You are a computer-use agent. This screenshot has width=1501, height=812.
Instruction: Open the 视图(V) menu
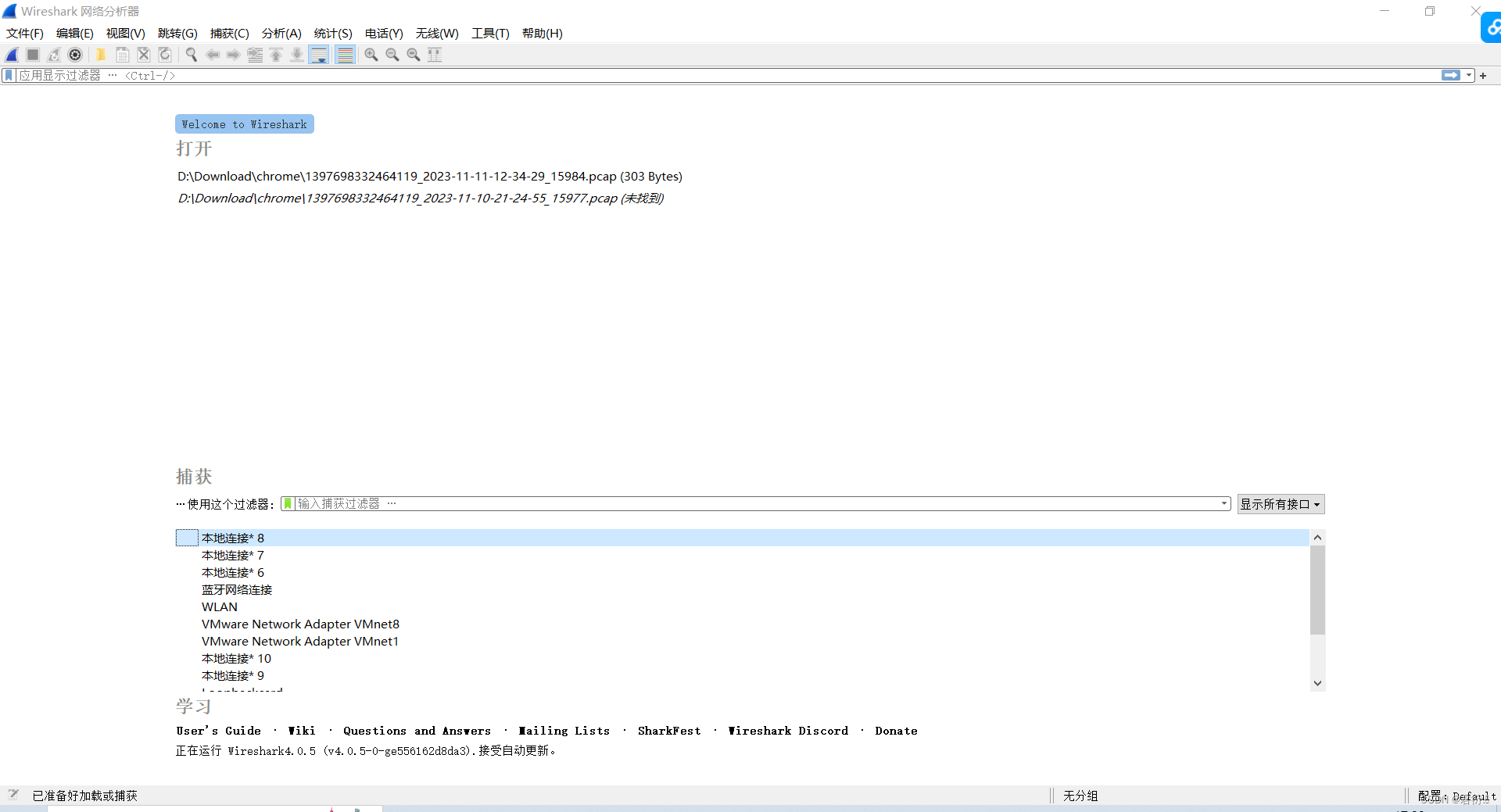[x=126, y=34]
